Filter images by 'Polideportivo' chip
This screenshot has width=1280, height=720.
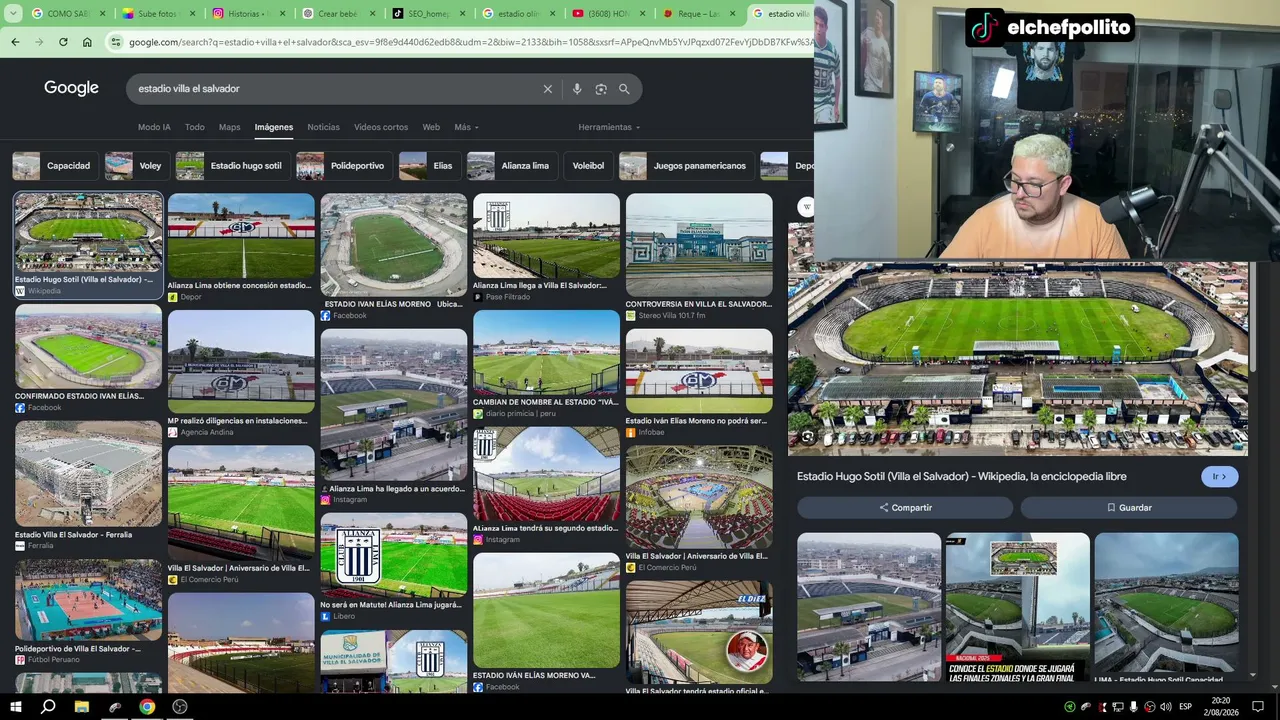tap(343, 166)
